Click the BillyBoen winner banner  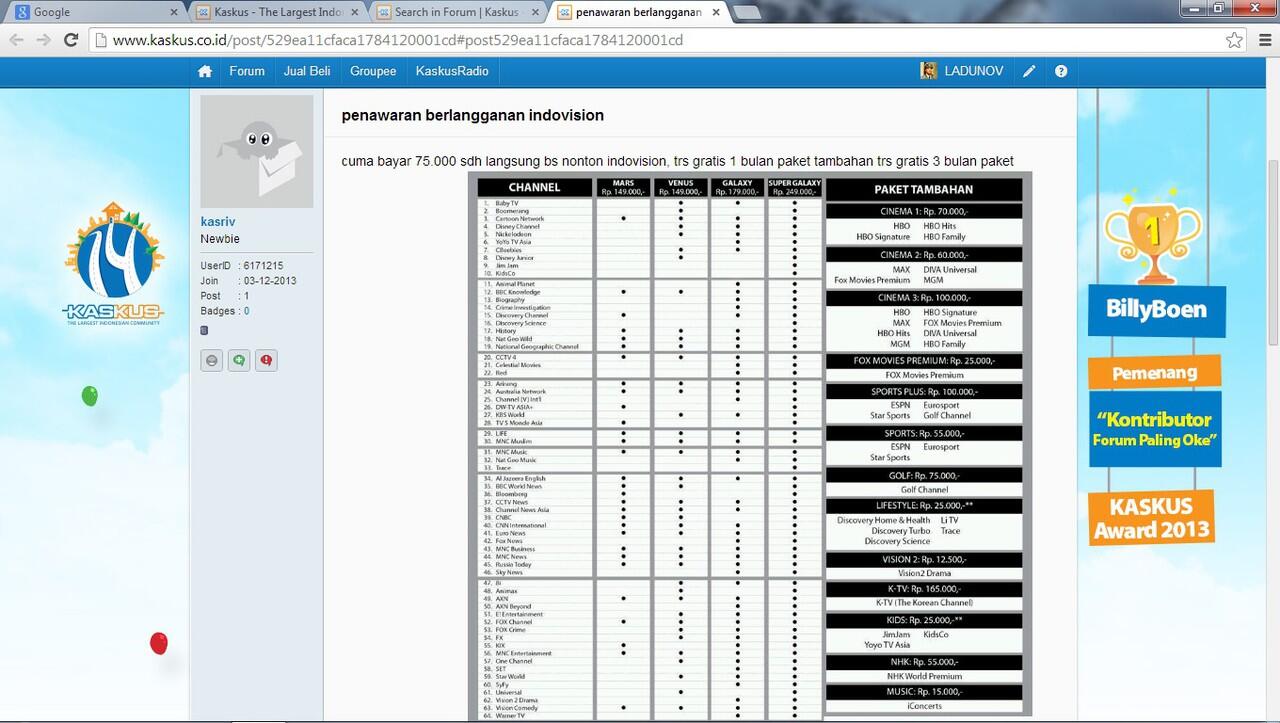coord(1156,309)
